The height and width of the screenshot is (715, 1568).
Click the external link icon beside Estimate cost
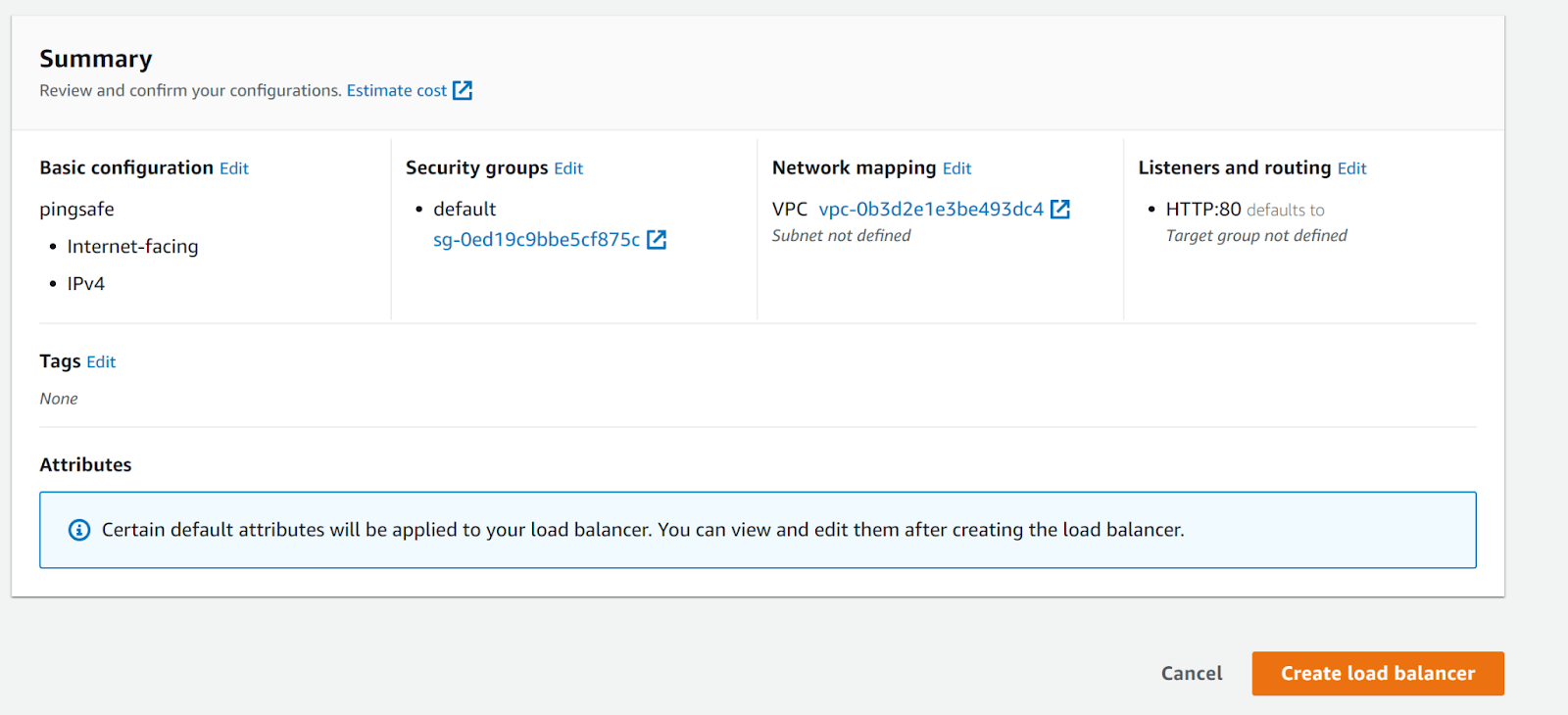pyautogui.click(x=463, y=91)
